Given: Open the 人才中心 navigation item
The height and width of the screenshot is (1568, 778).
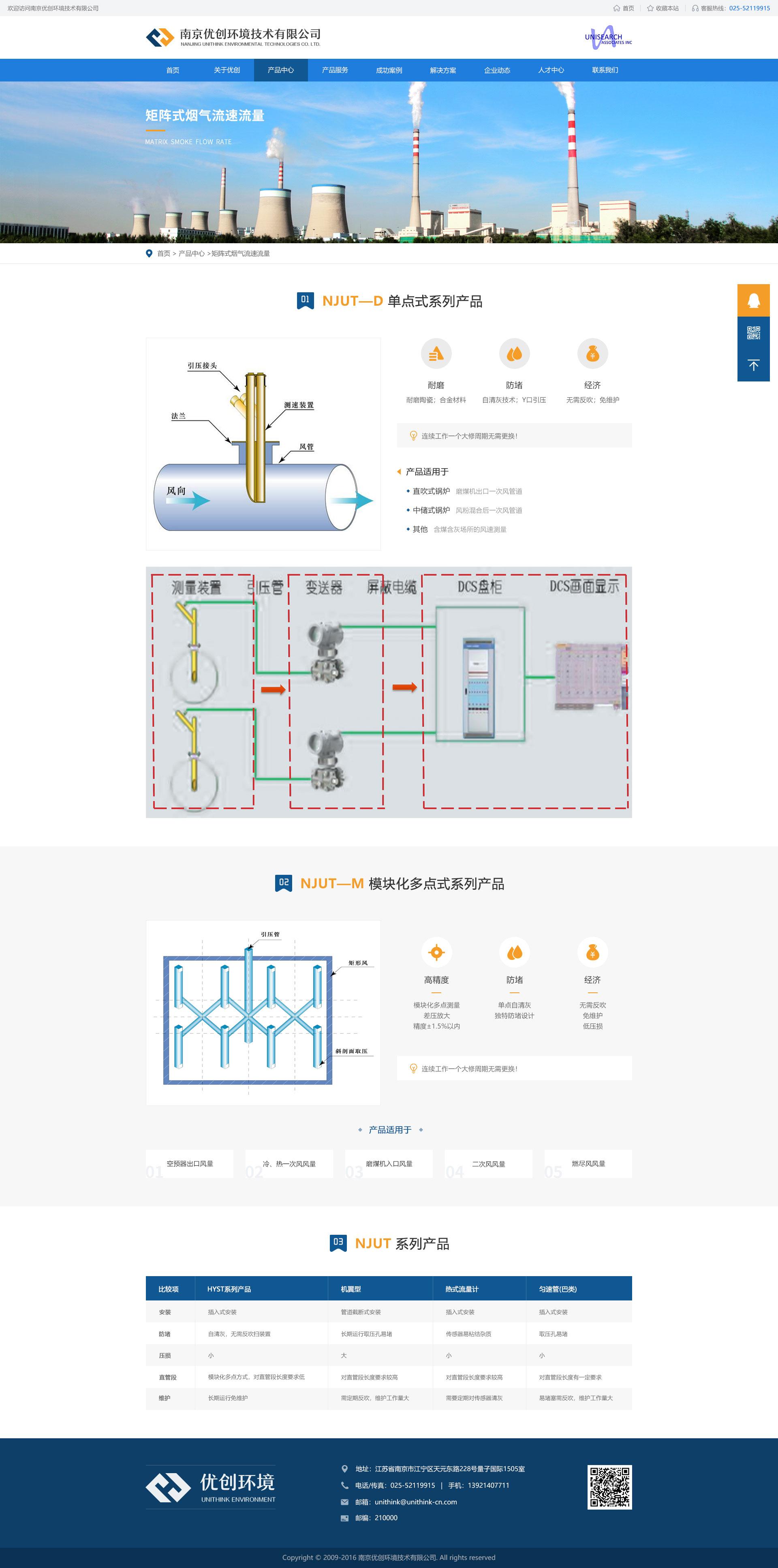Looking at the screenshot, I should tap(551, 70).
